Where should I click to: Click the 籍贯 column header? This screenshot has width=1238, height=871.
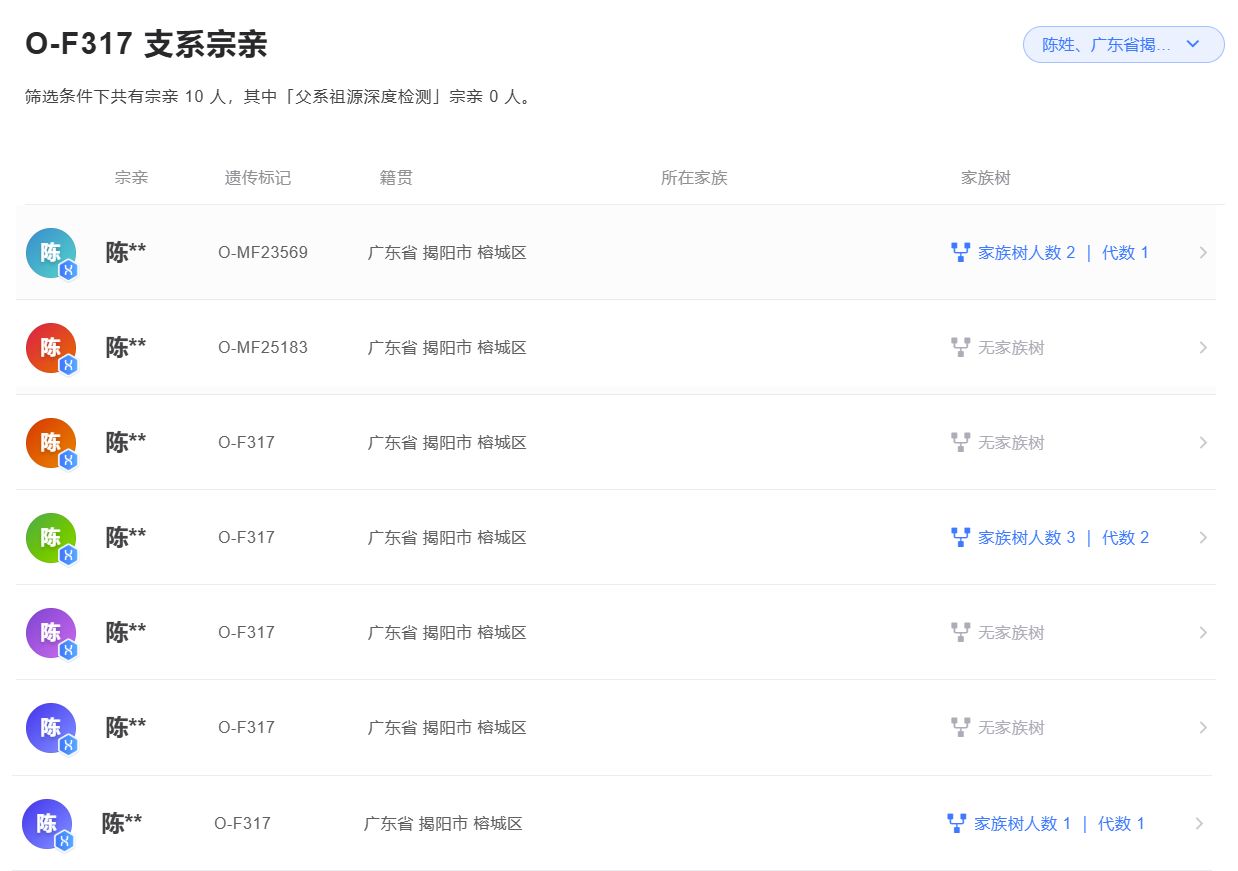pyautogui.click(x=396, y=178)
